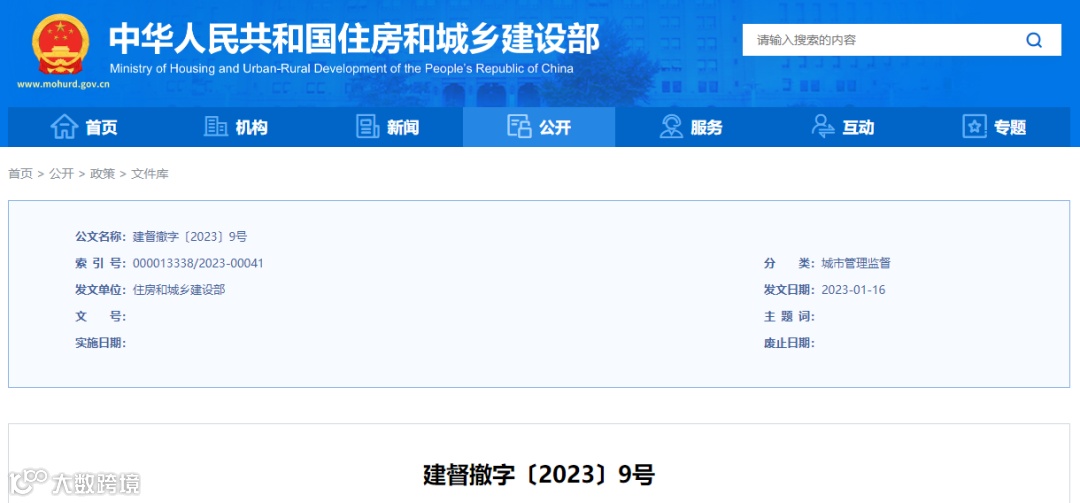Click the 发文日期 field label
Image resolution: width=1080 pixels, height=503 pixels.
click(x=789, y=290)
